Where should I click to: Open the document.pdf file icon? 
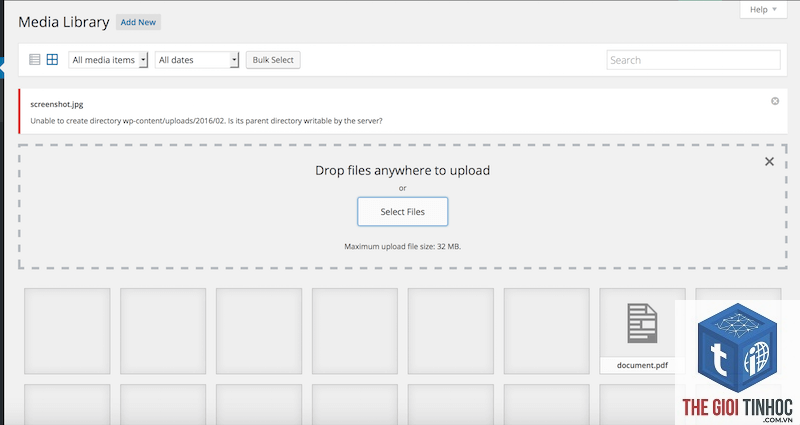pyautogui.click(x=642, y=323)
